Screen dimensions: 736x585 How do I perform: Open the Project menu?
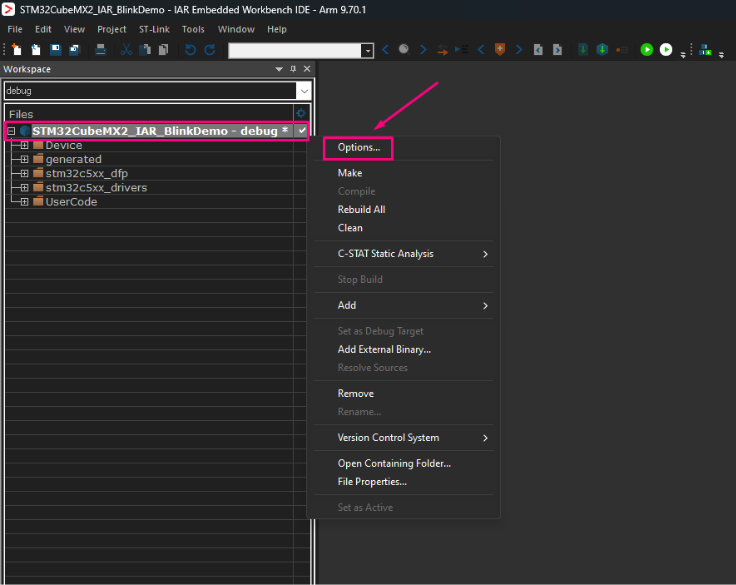111,29
